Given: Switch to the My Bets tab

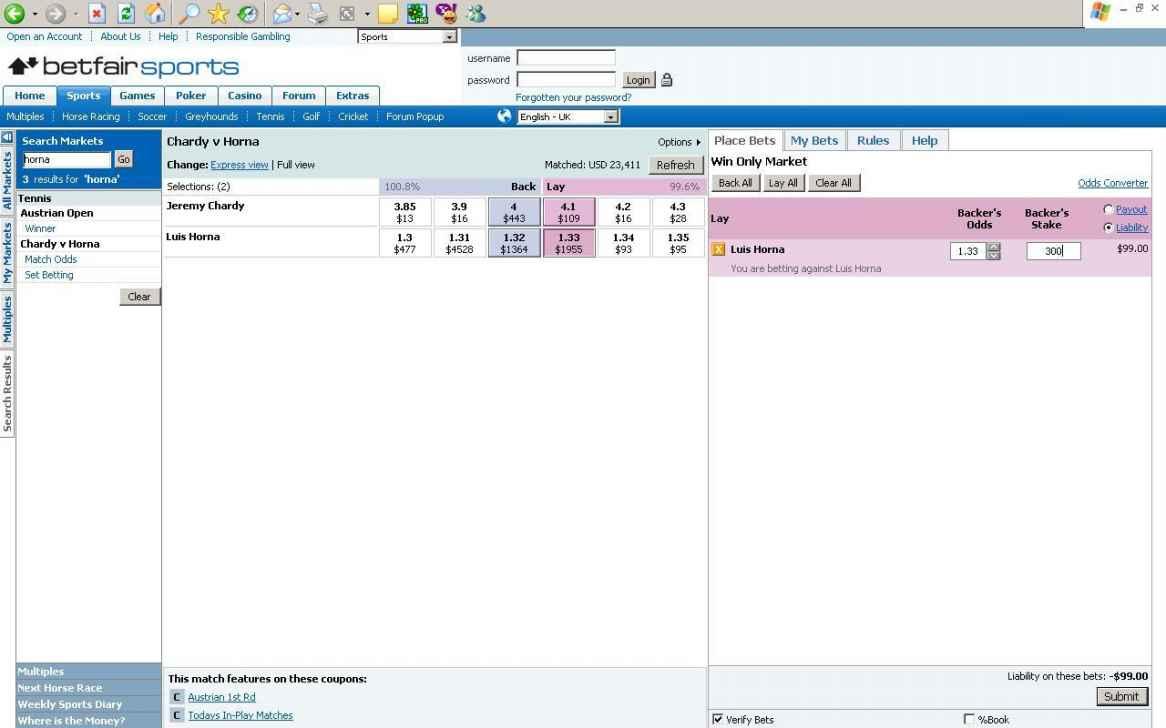Looking at the screenshot, I should pyautogui.click(x=814, y=141).
